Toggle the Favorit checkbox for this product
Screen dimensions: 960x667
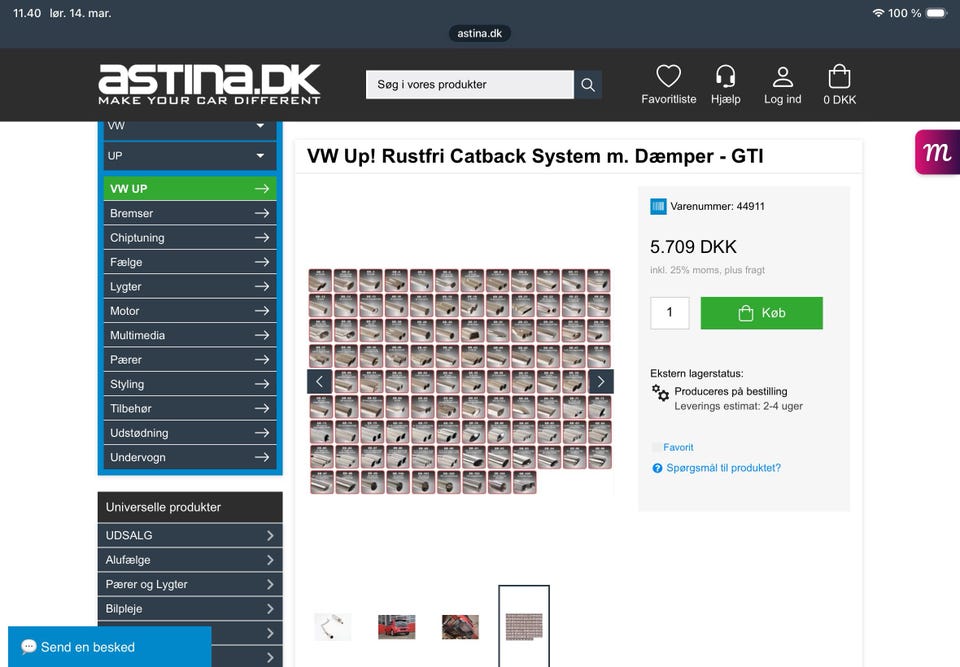656,448
